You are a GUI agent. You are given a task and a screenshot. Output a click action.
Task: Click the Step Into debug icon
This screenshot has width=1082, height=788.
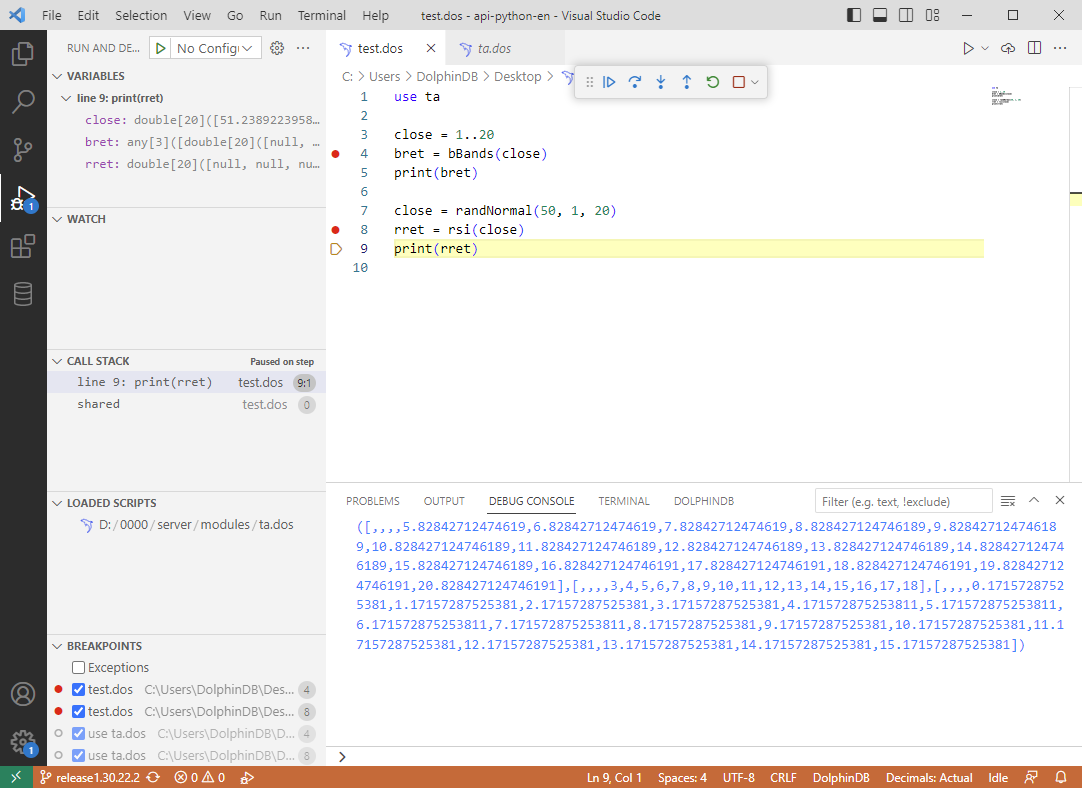(x=661, y=82)
